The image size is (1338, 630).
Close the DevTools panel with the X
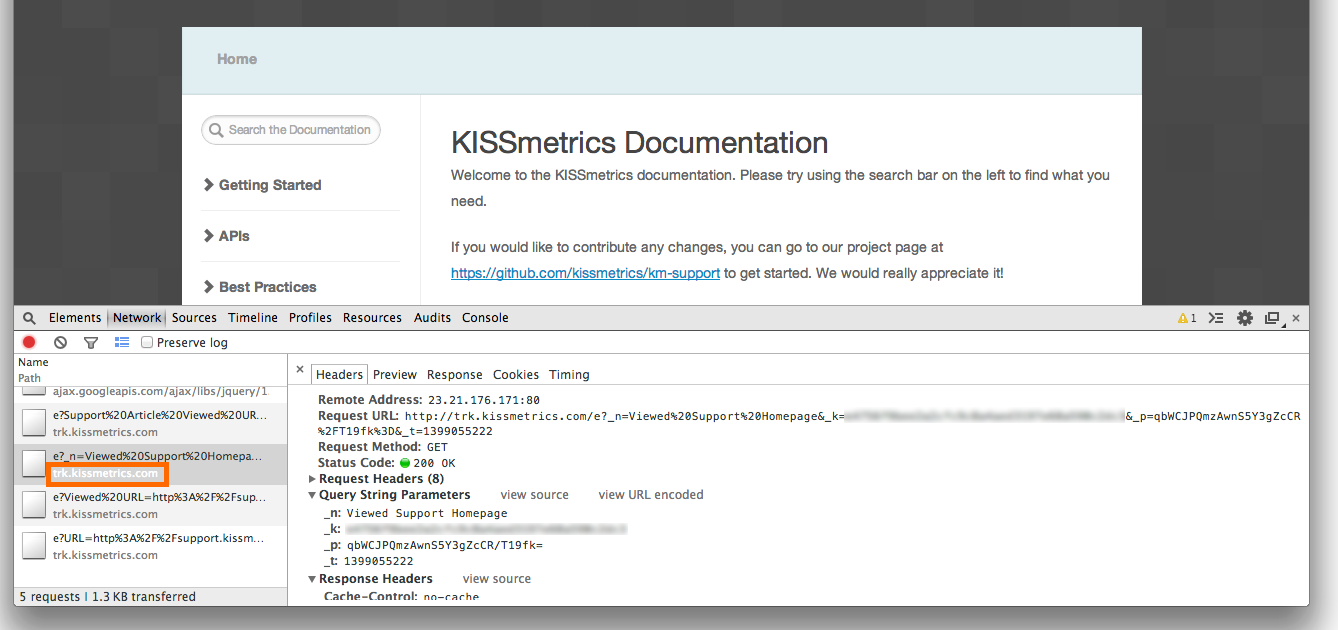(x=1296, y=318)
